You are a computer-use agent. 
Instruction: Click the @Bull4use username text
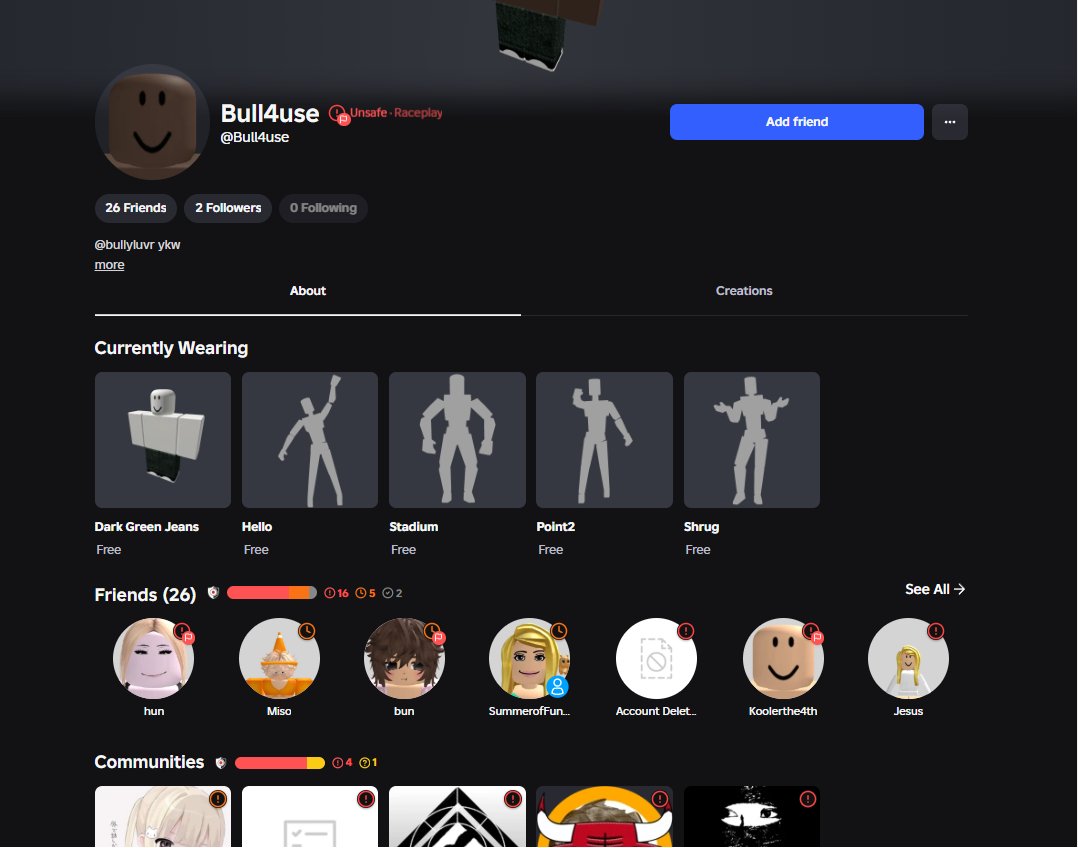click(254, 138)
